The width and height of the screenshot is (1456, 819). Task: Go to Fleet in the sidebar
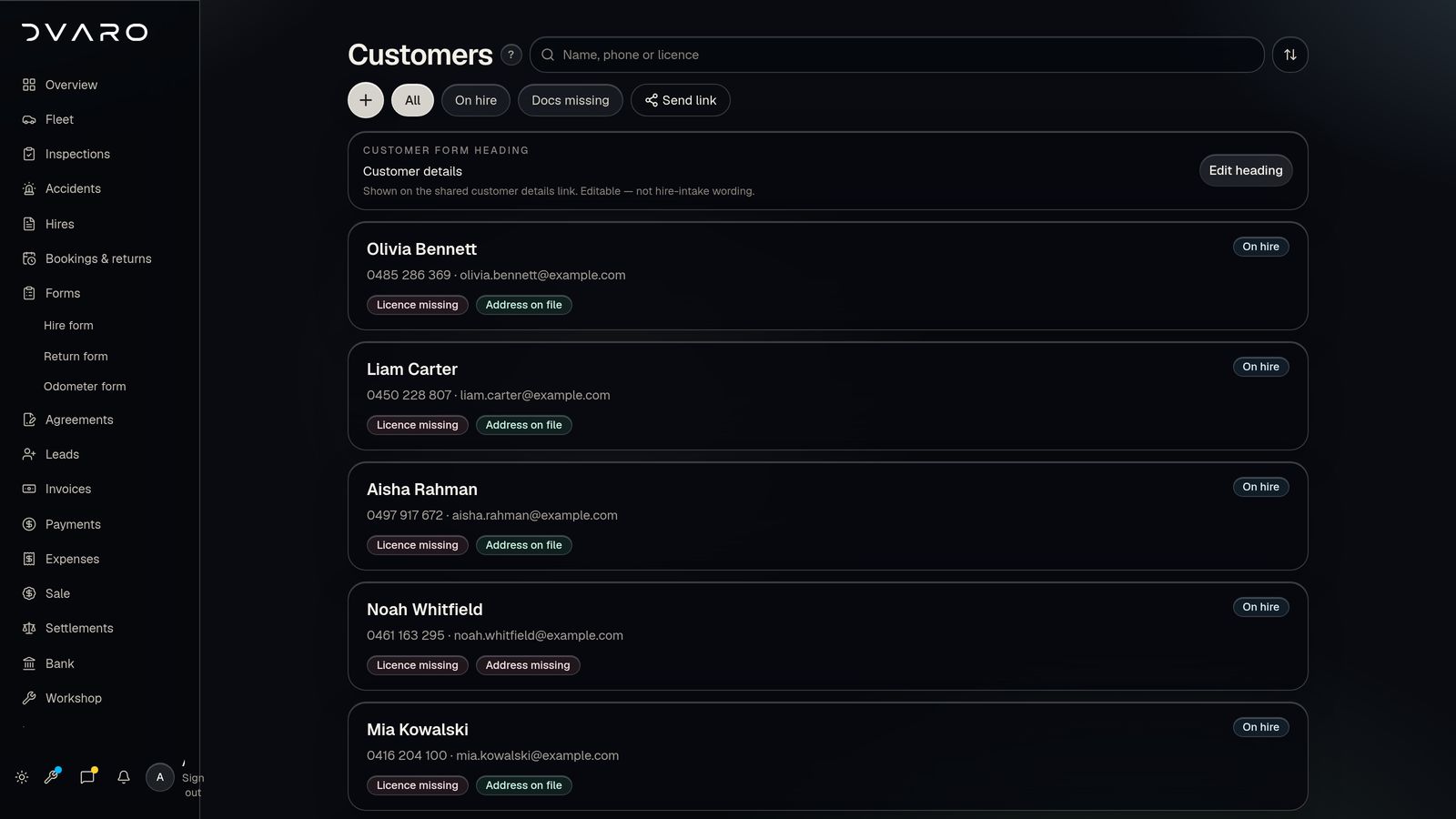(x=48, y=119)
